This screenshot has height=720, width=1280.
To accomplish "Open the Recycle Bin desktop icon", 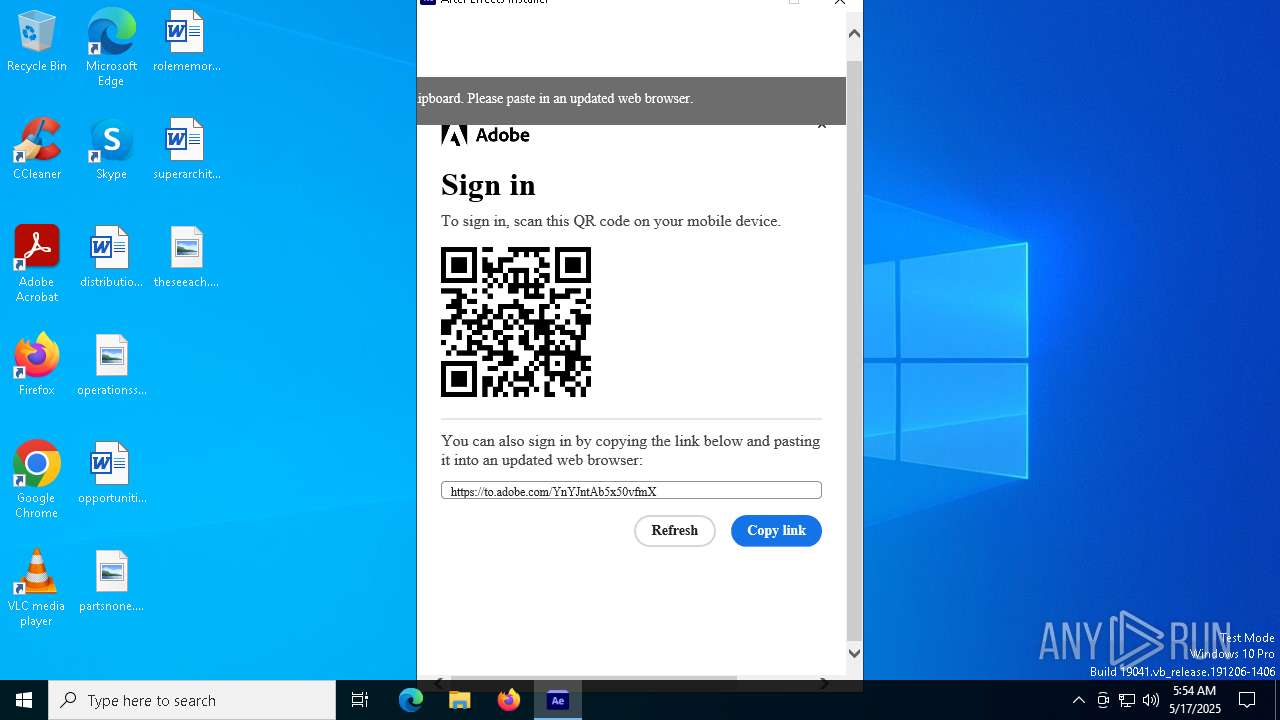I will 37,42.
